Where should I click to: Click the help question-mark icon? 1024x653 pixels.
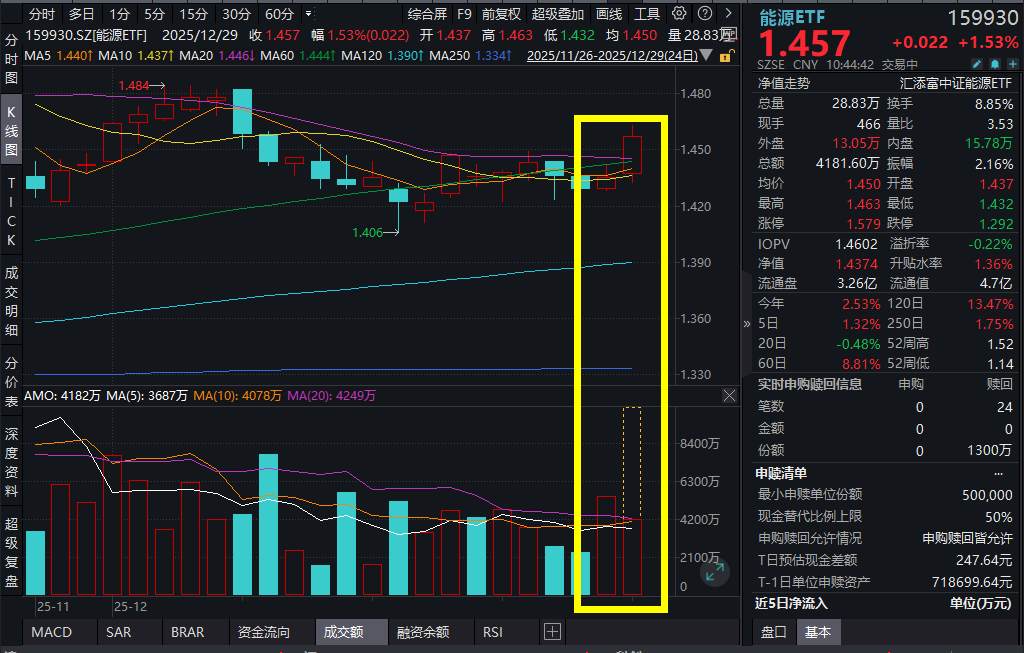point(704,14)
